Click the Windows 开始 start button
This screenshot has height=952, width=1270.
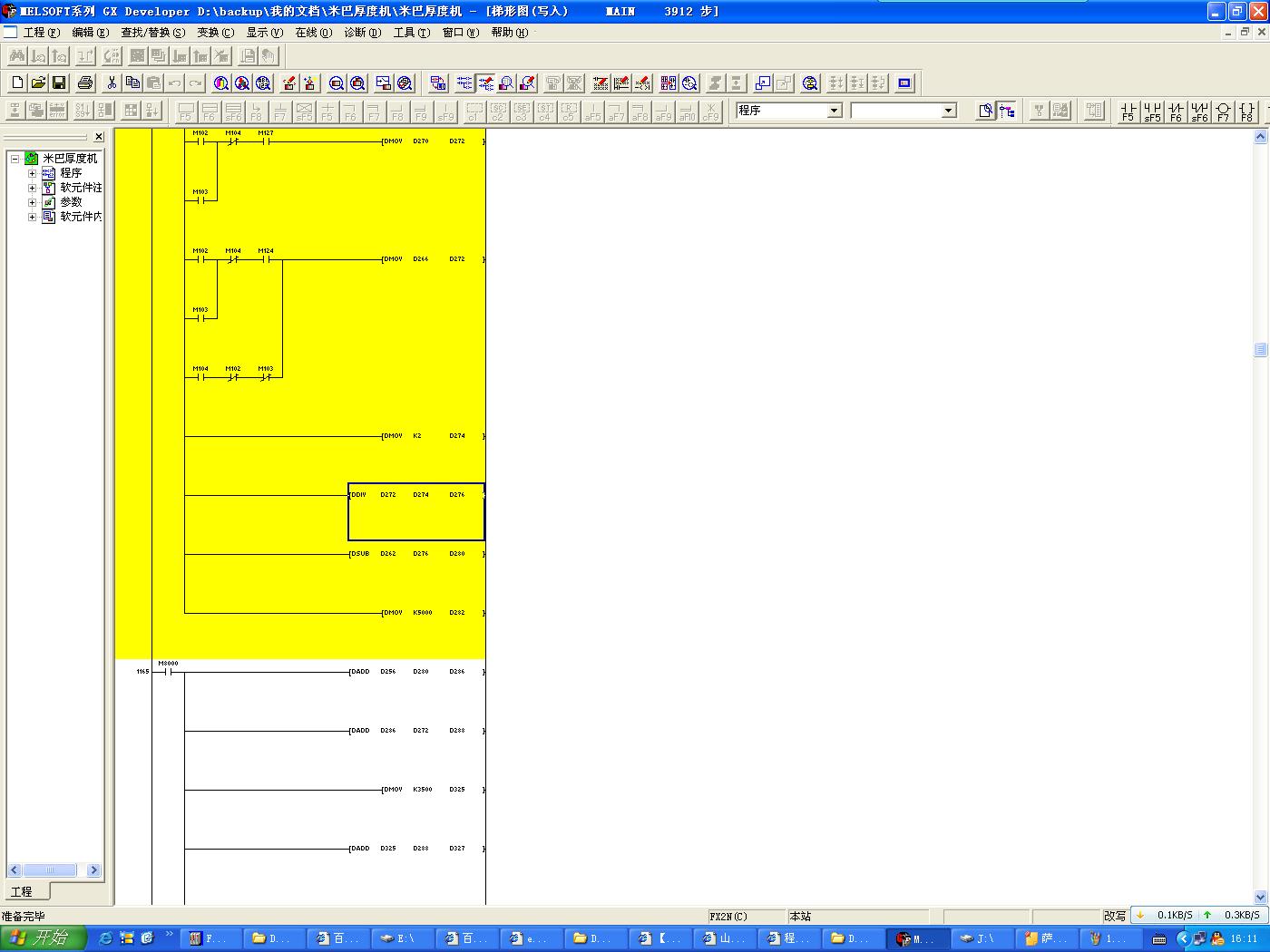[43, 937]
